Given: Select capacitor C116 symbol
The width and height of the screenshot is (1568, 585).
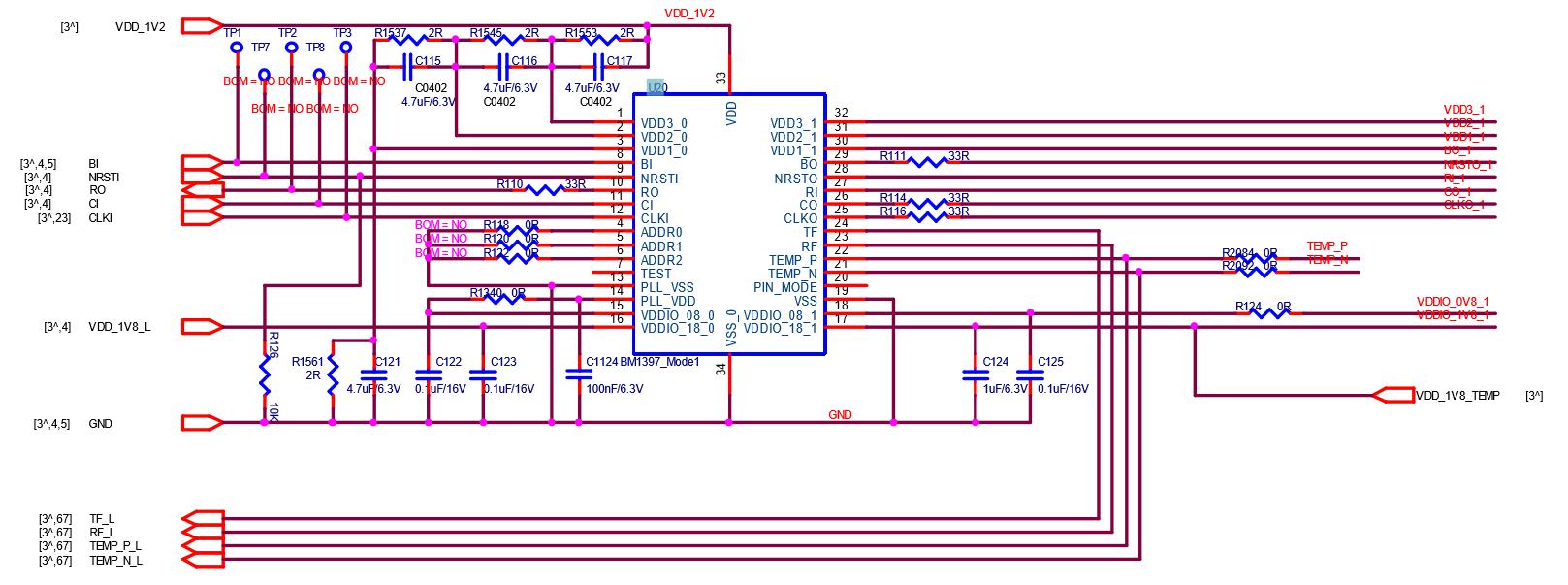Looking at the screenshot, I should 502,67.
